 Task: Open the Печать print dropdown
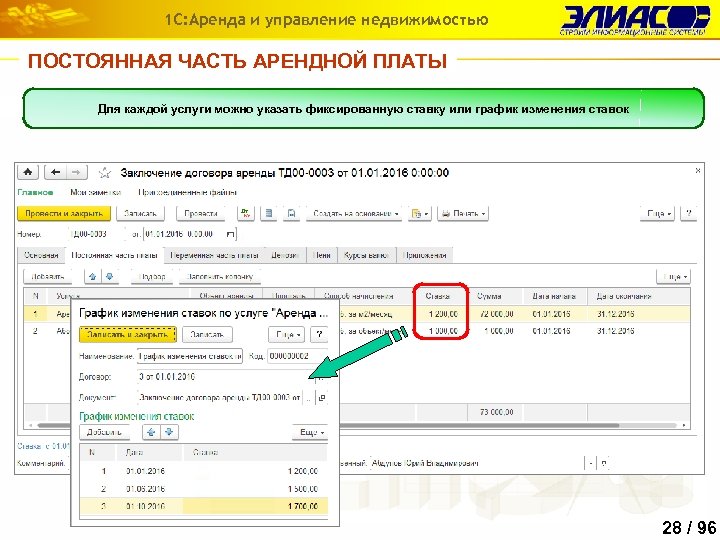(463, 214)
